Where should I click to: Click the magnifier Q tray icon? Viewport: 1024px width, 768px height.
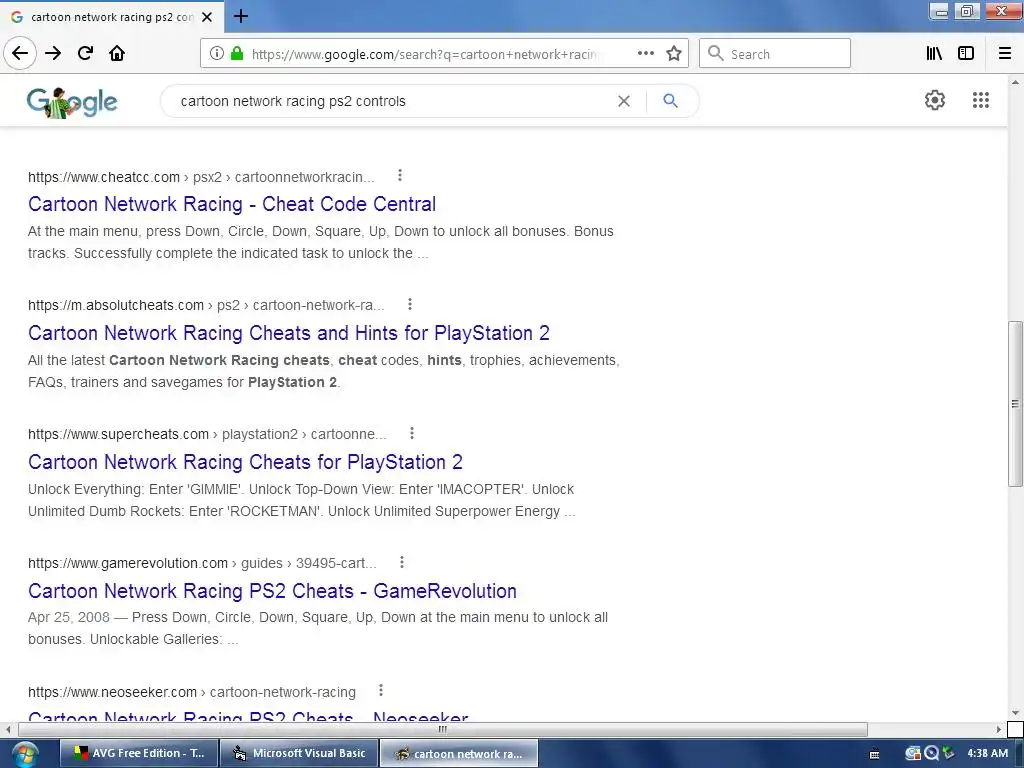(x=931, y=753)
